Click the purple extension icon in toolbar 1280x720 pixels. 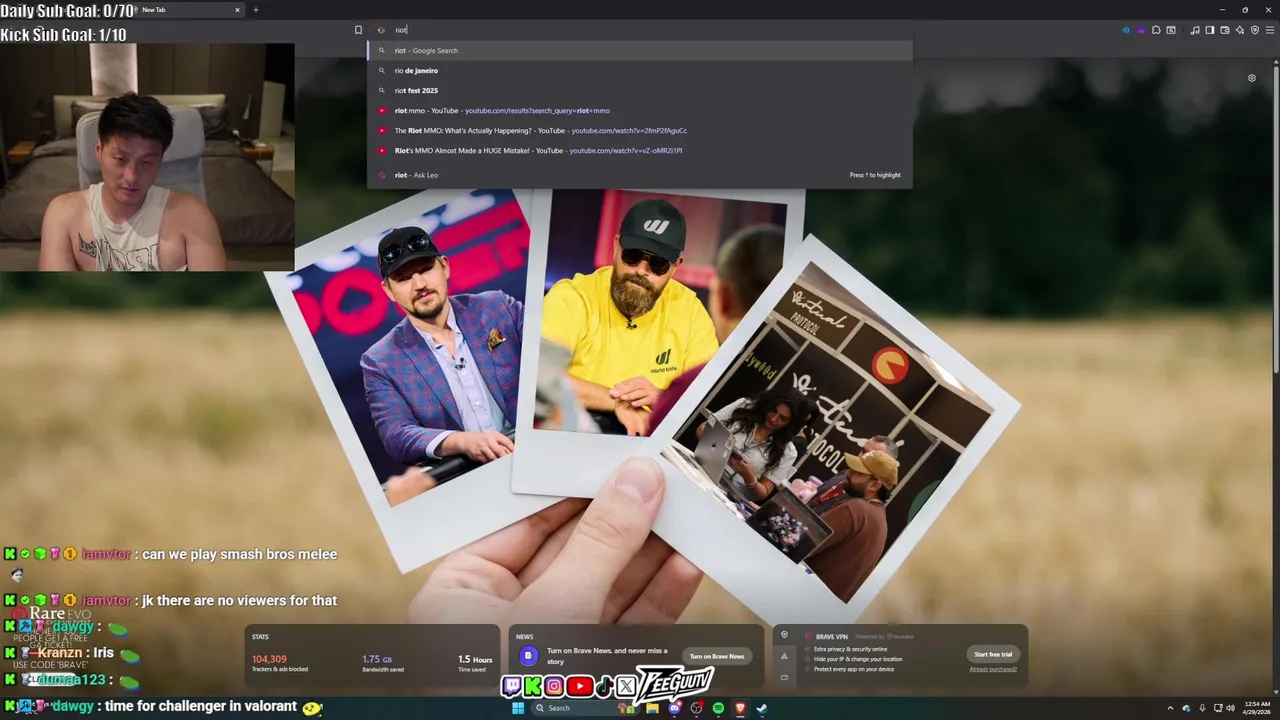pyautogui.click(x=1141, y=30)
